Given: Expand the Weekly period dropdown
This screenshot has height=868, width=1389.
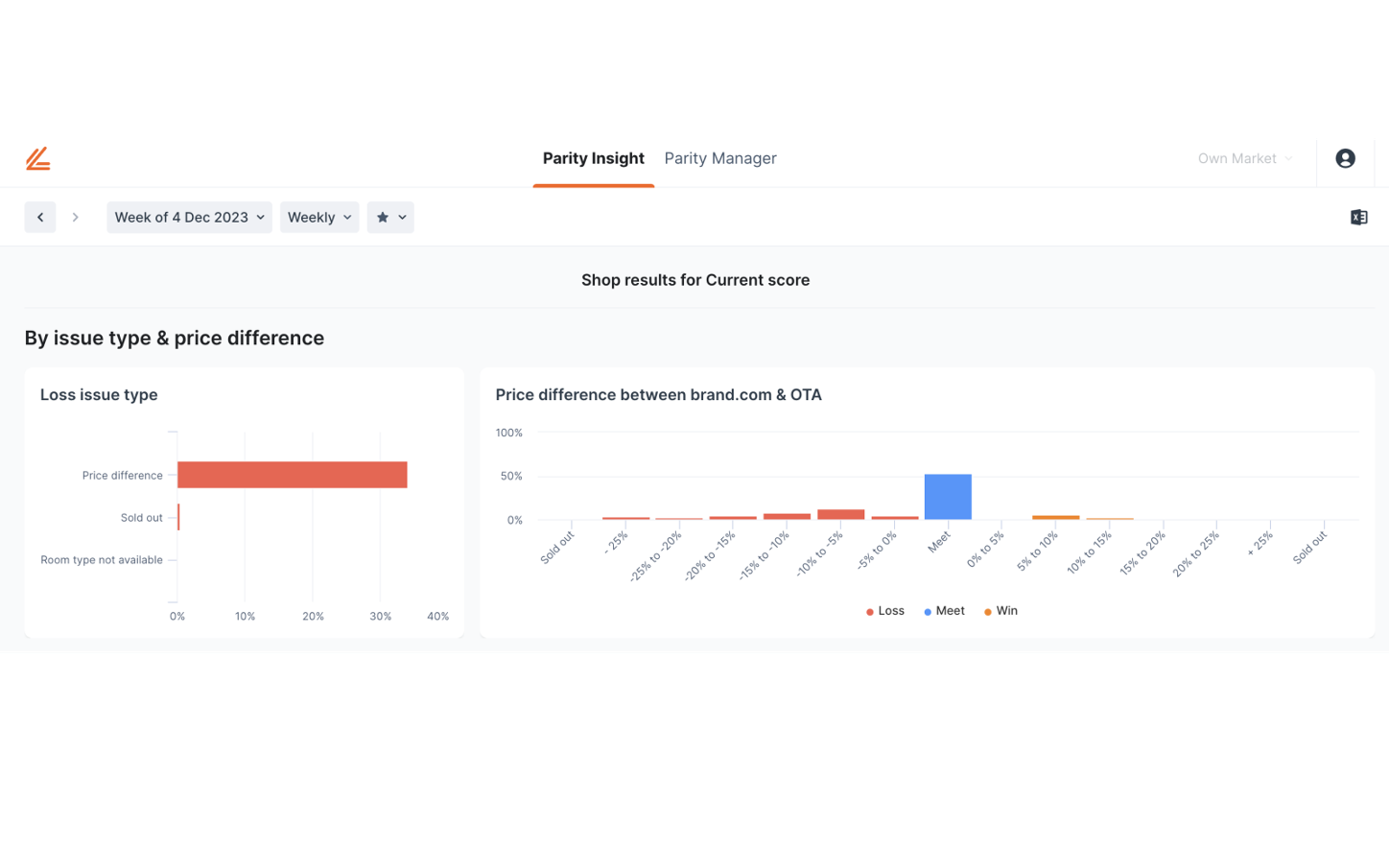Looking at the screenshot, I should [319, 218].
